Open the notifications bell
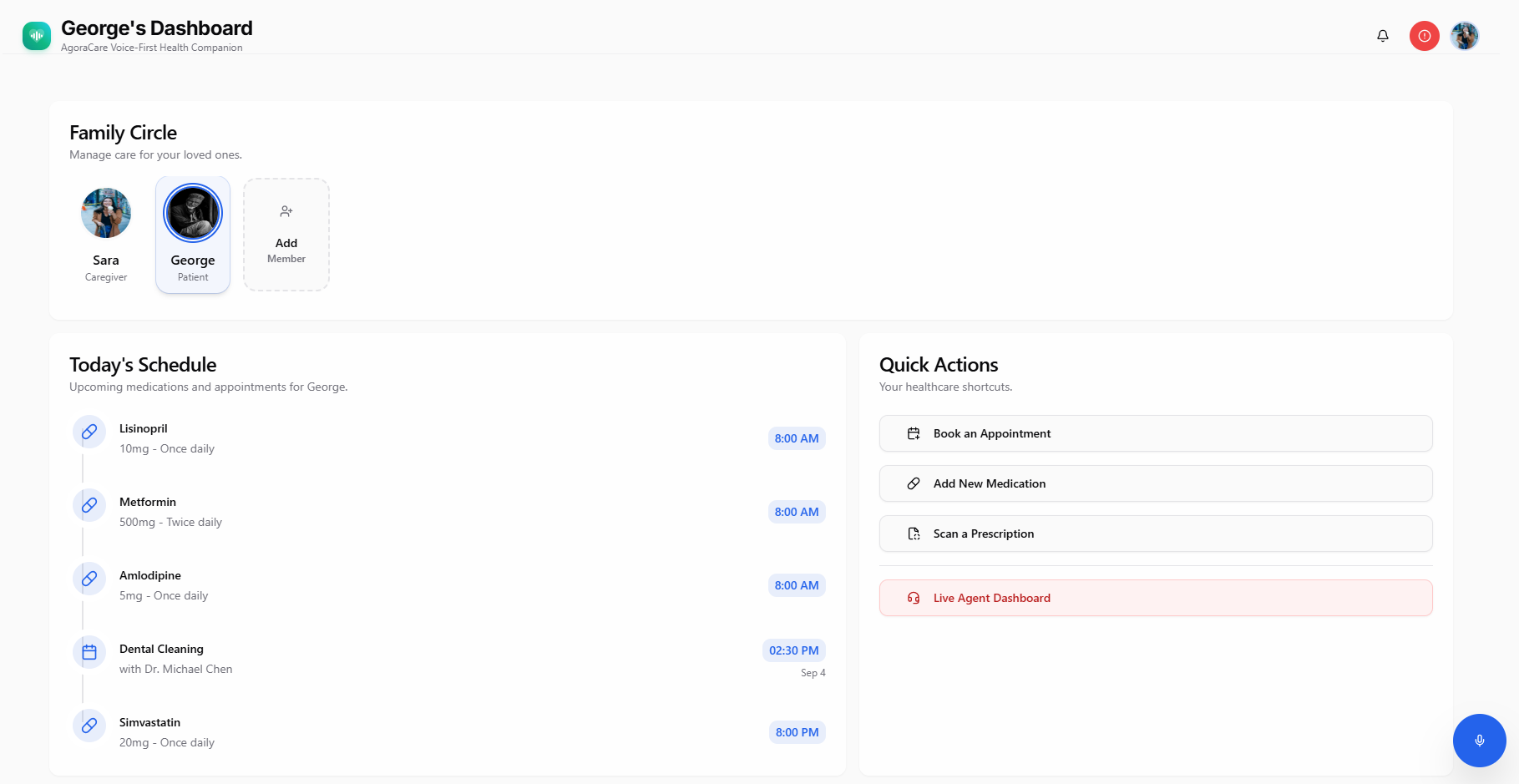Viewport: 1519px width, 784px height. tap(1383, 36)
